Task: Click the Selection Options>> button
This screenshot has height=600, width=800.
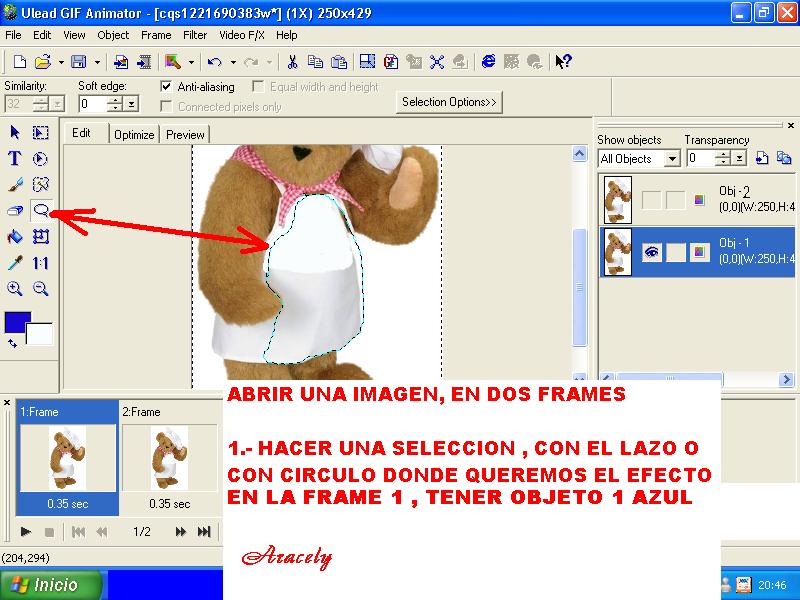Action: coord(449,102)
